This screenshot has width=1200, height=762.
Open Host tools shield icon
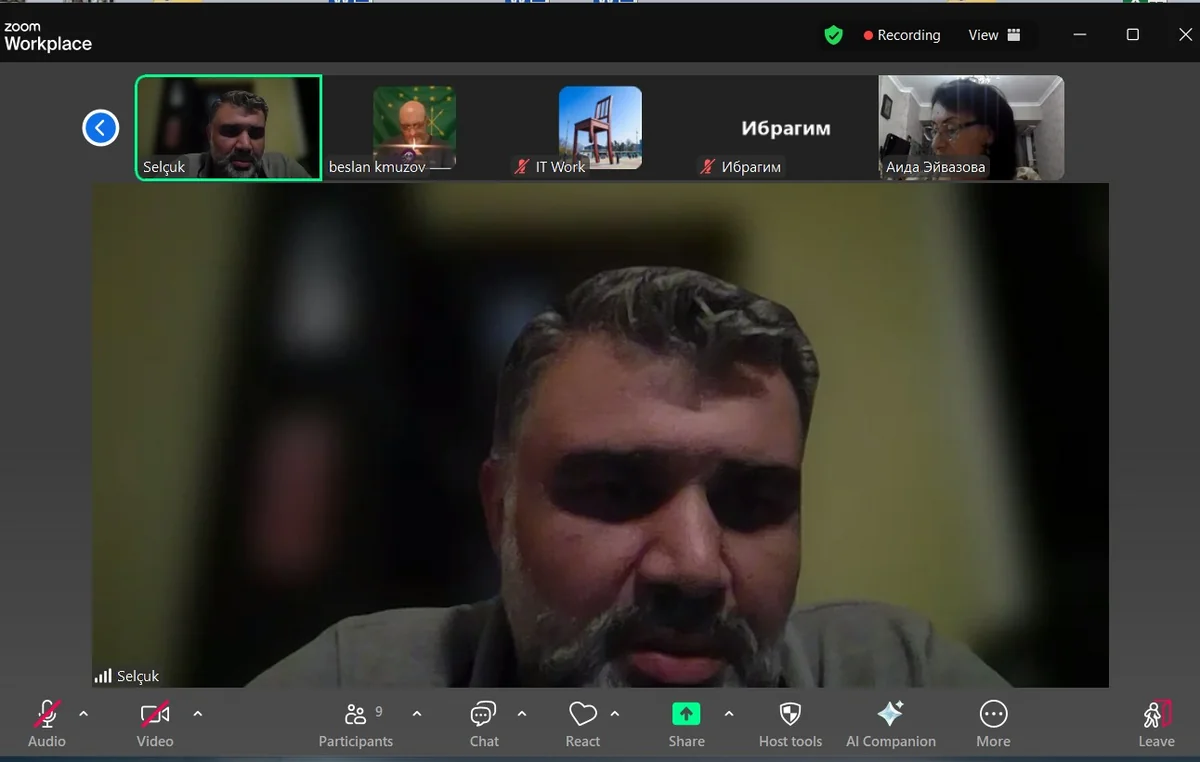(790, 714)
